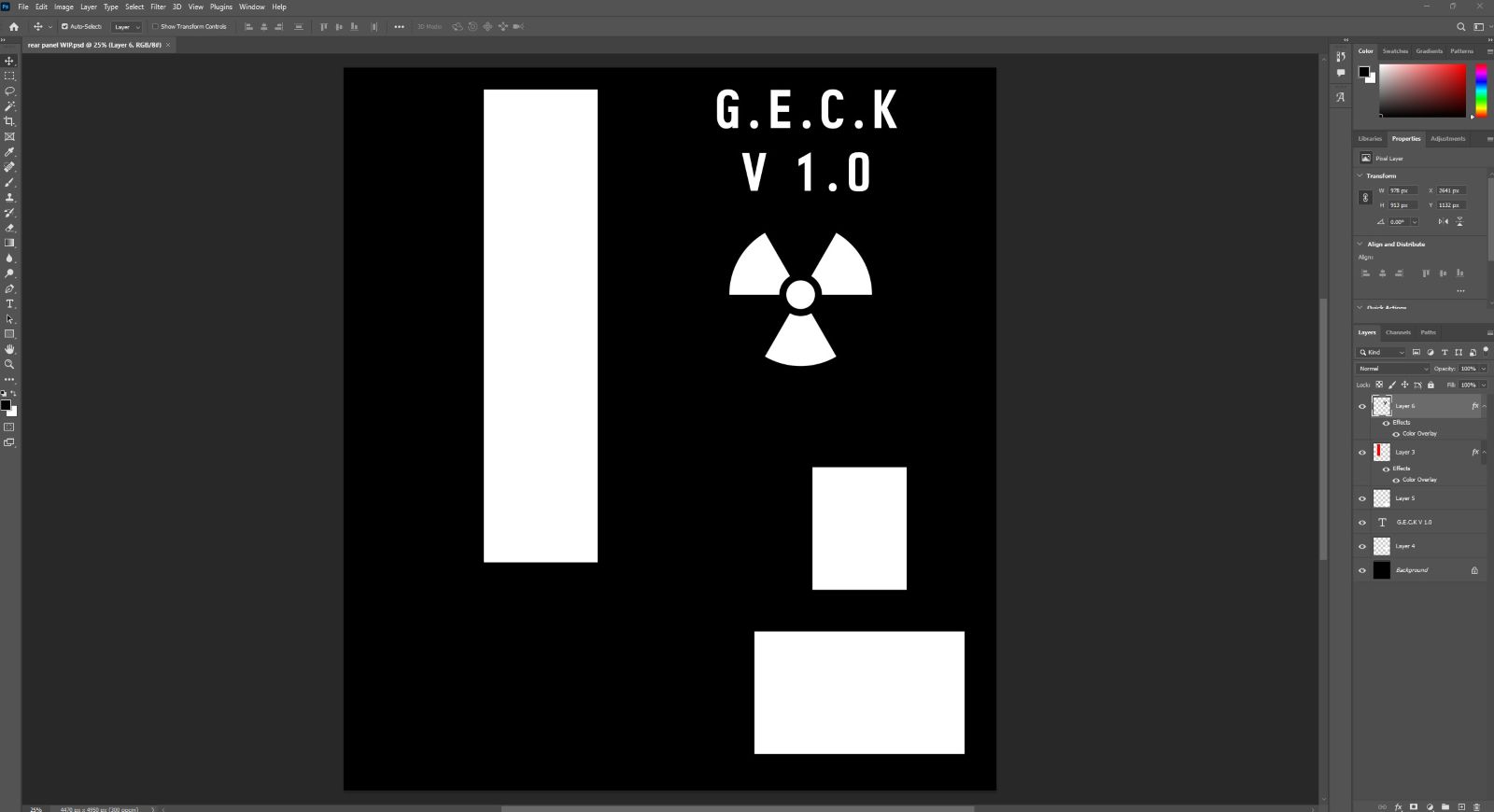Select the Brush tool
1494x812 pixels.
pyautogui.click(x=9, y=182)
